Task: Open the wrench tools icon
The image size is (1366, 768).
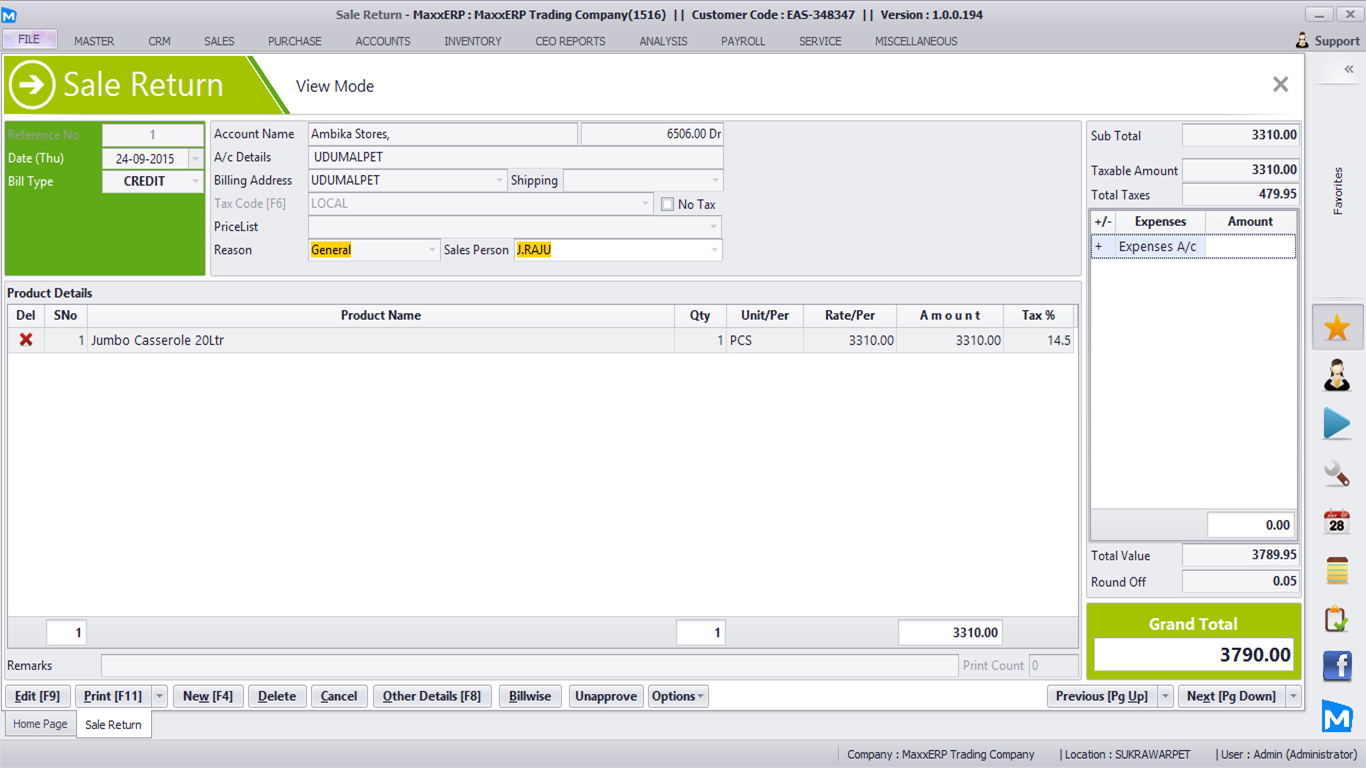Action: 1337,473
